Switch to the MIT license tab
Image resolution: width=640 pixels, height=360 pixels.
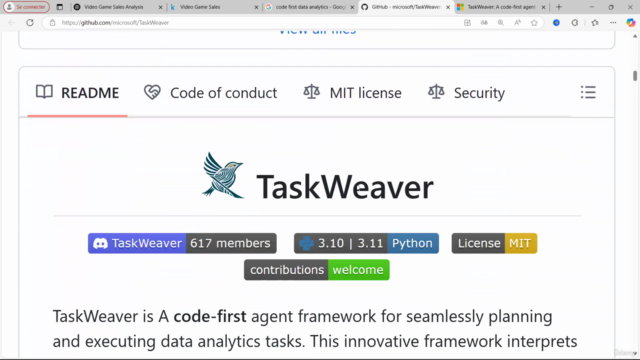352,93
